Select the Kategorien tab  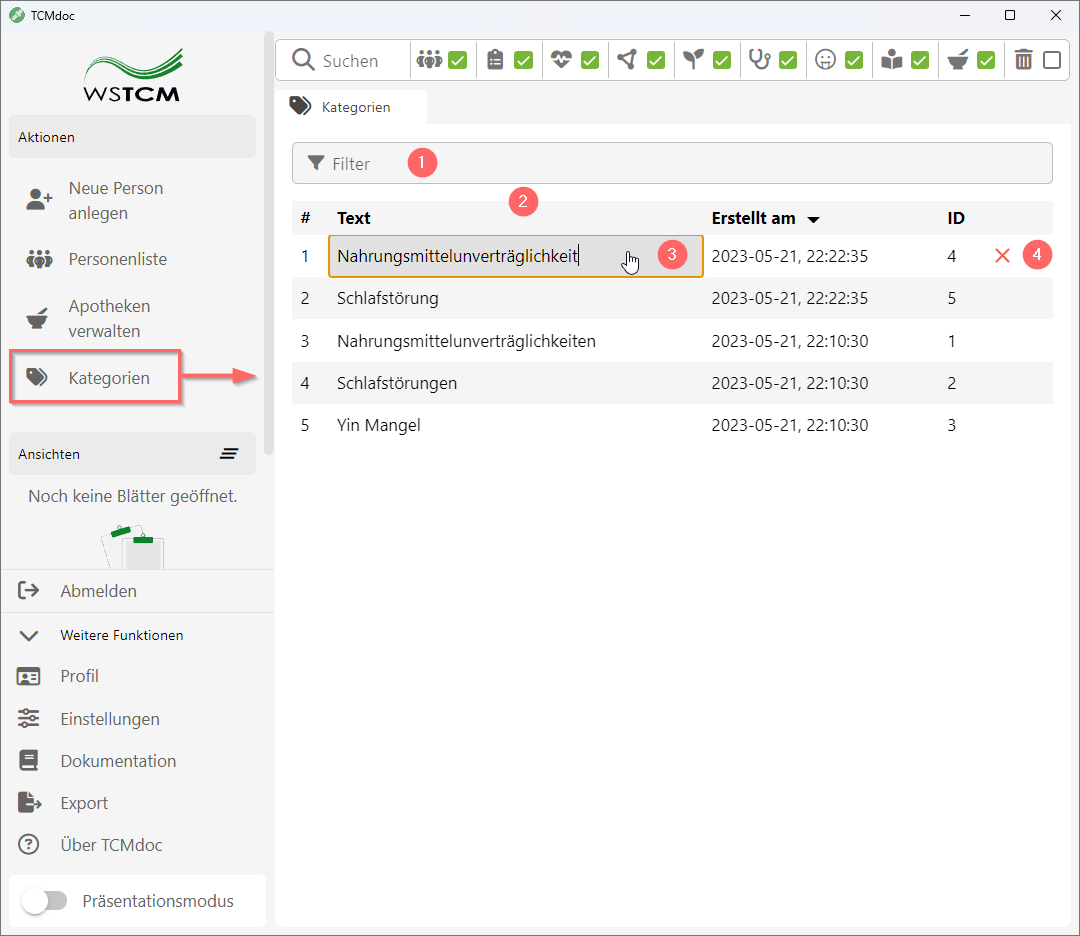point(351,107)
